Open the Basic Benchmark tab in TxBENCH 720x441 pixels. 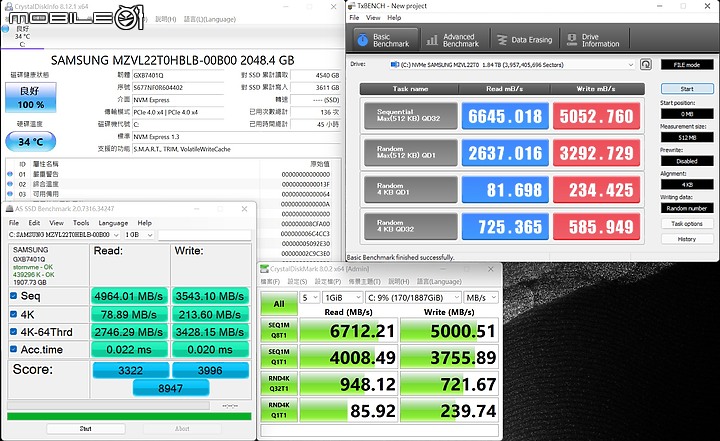pyautogui.click(x=386, y=40)
